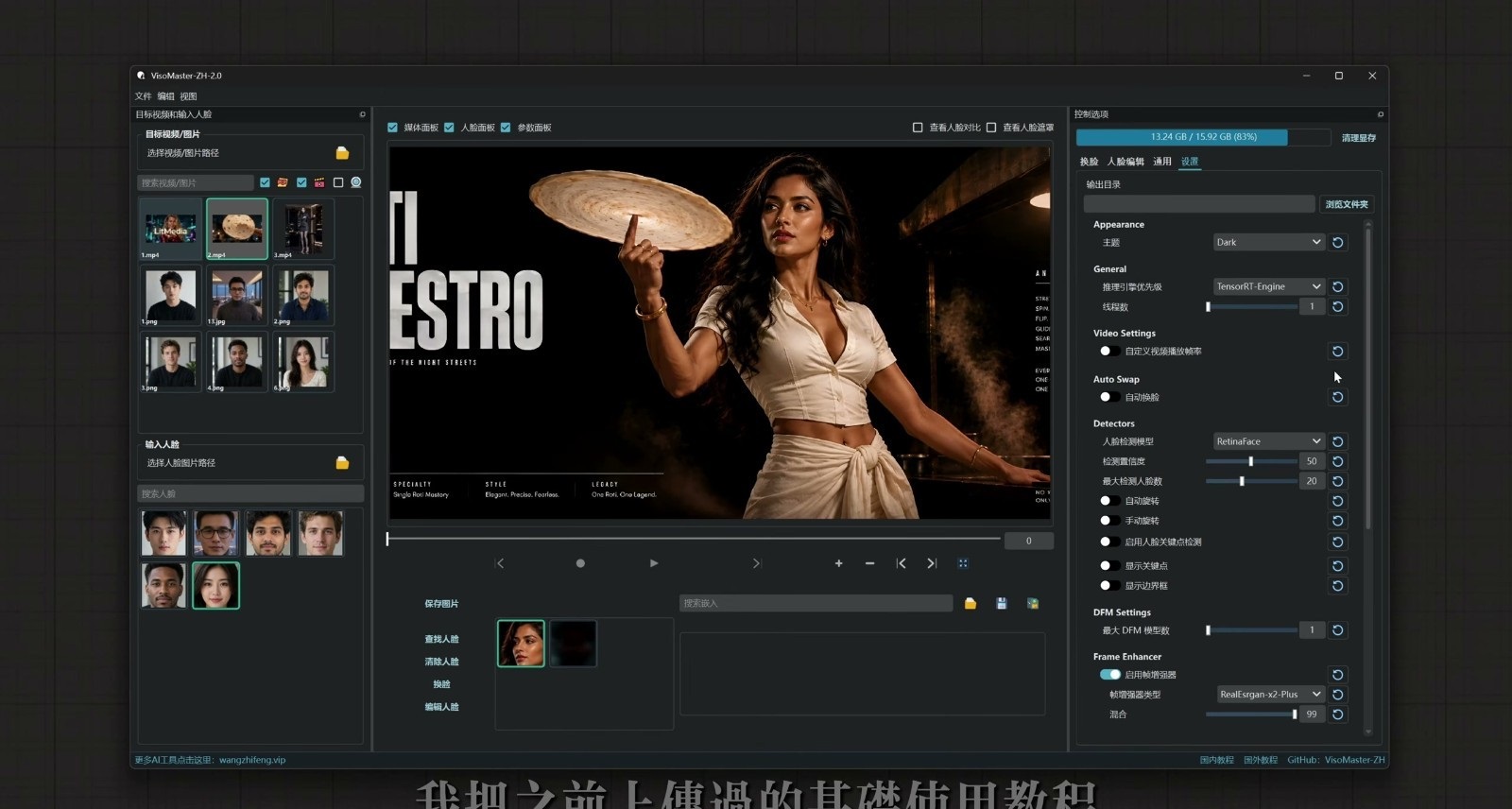The height and width of the screenshot is (809, 1512).
Task: Switch to the 通用 tab
Action: [x=1162, y=162]
